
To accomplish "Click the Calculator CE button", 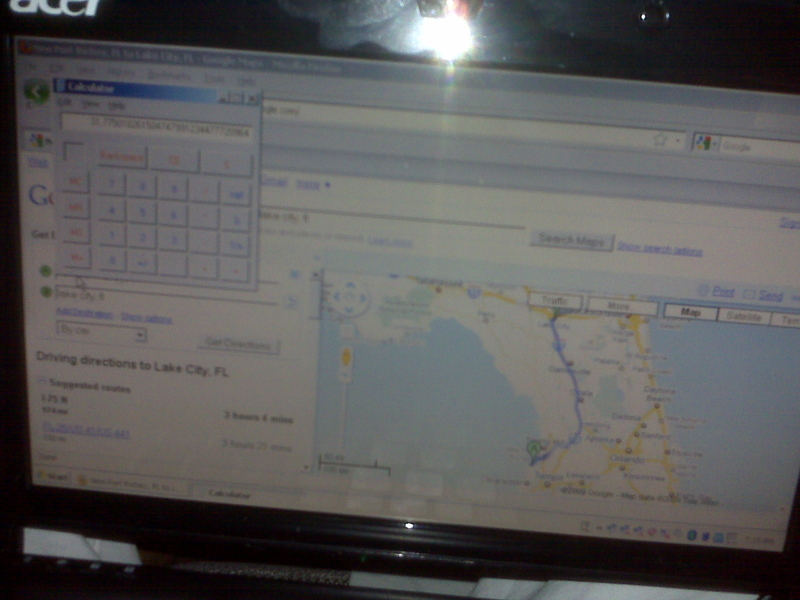I will pyautogui.click(x=174, y=160).
